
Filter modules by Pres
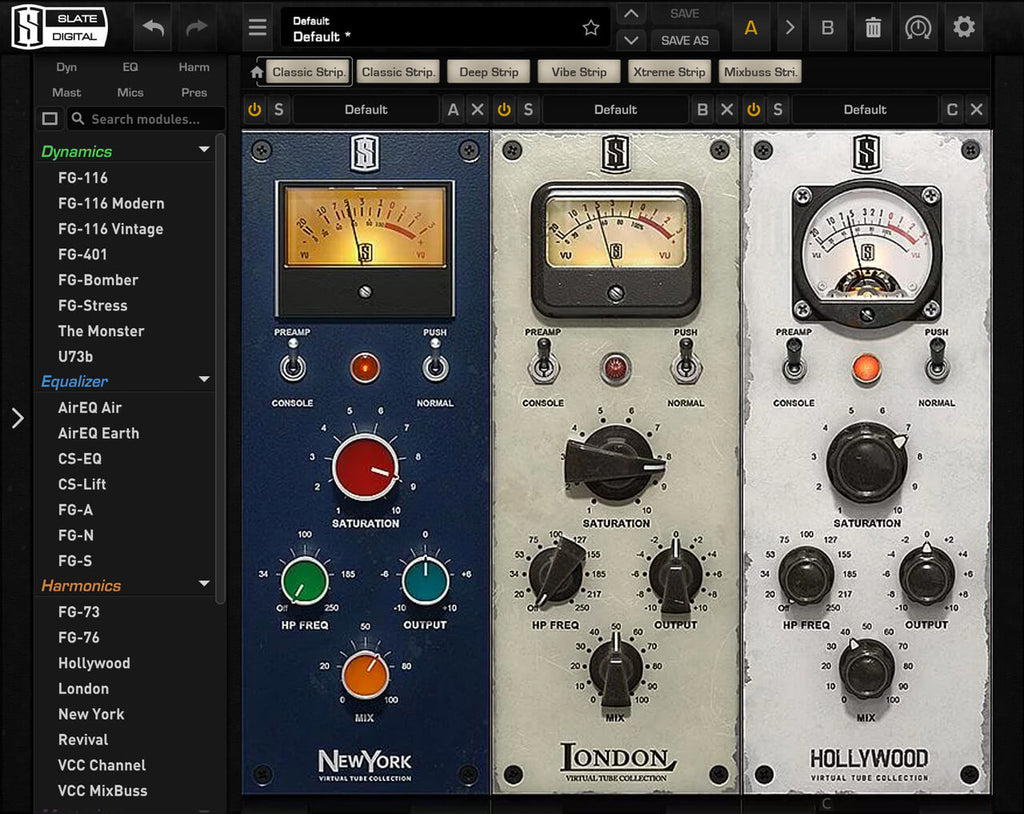pyautogui.click(x=194, y=92)
